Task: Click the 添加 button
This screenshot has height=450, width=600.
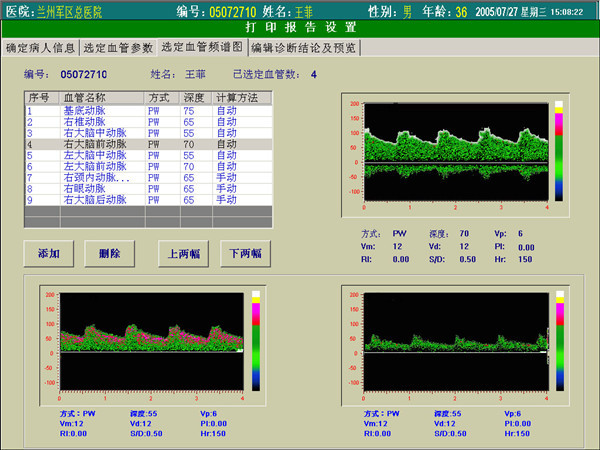Action: coord(49,253)
